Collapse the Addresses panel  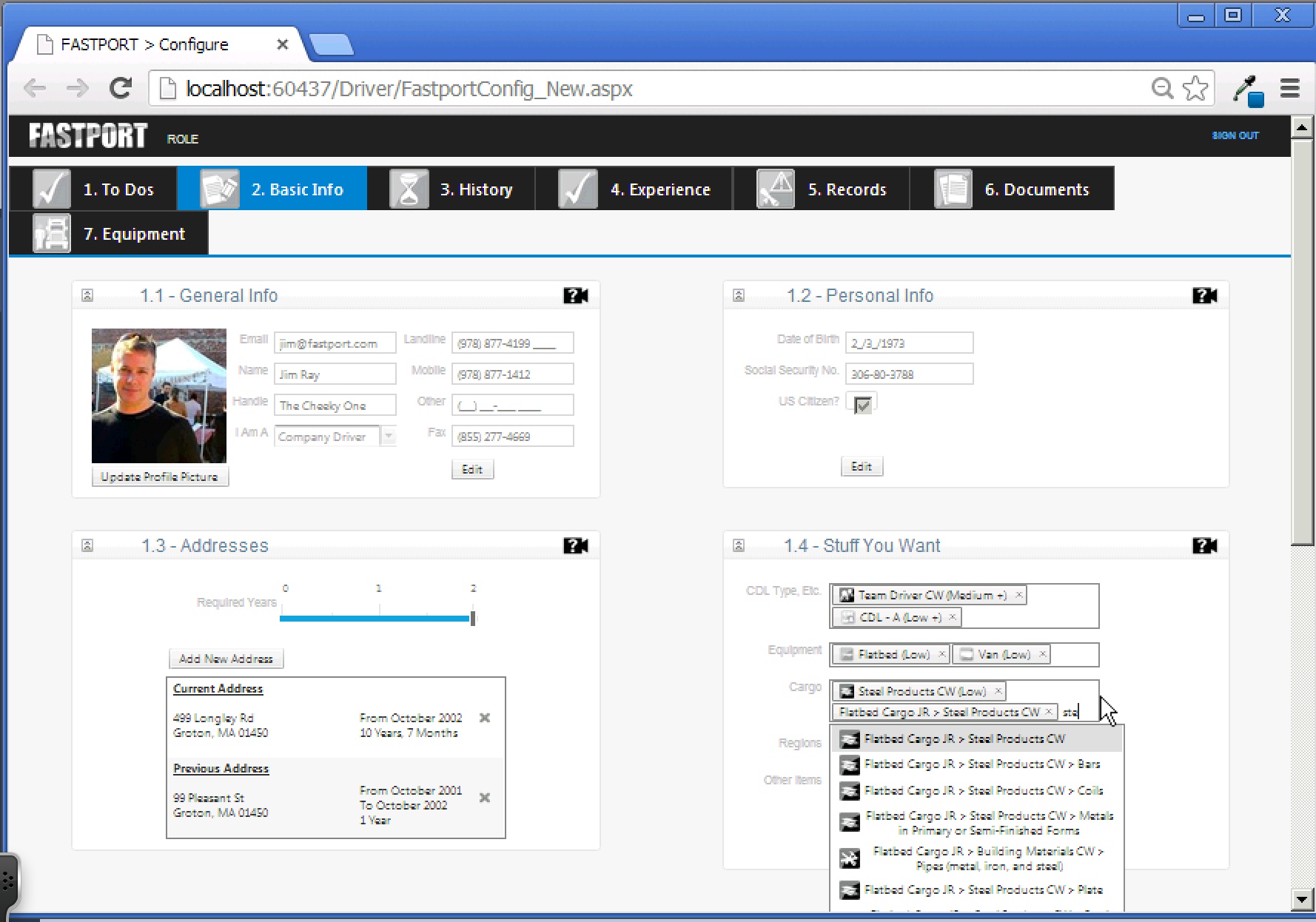(x=87, y=545)
